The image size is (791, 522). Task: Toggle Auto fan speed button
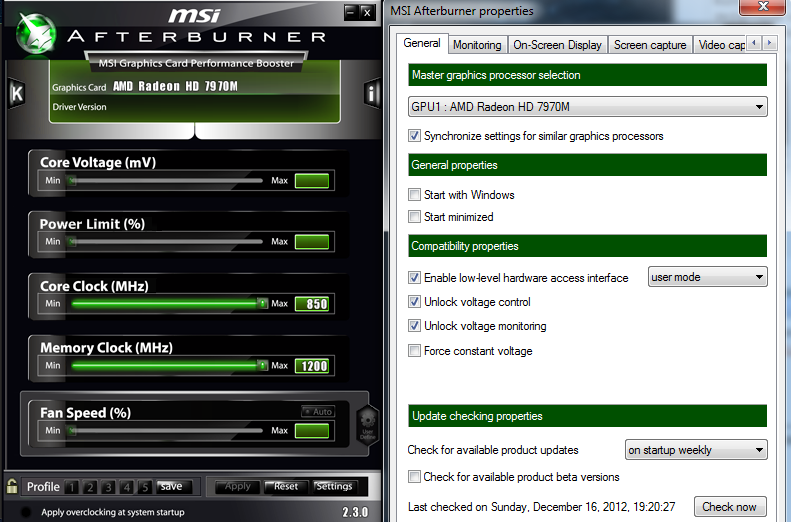[x=318, y=412]
